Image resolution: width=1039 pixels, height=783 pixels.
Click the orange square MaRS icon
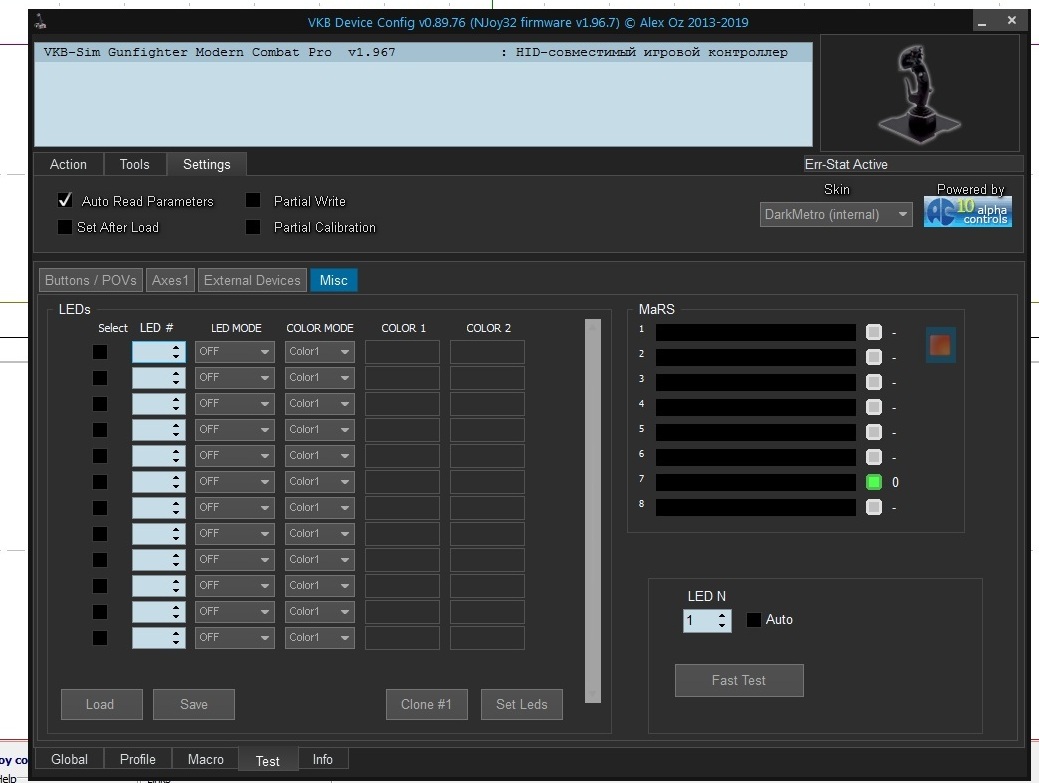tap(940, 344)
